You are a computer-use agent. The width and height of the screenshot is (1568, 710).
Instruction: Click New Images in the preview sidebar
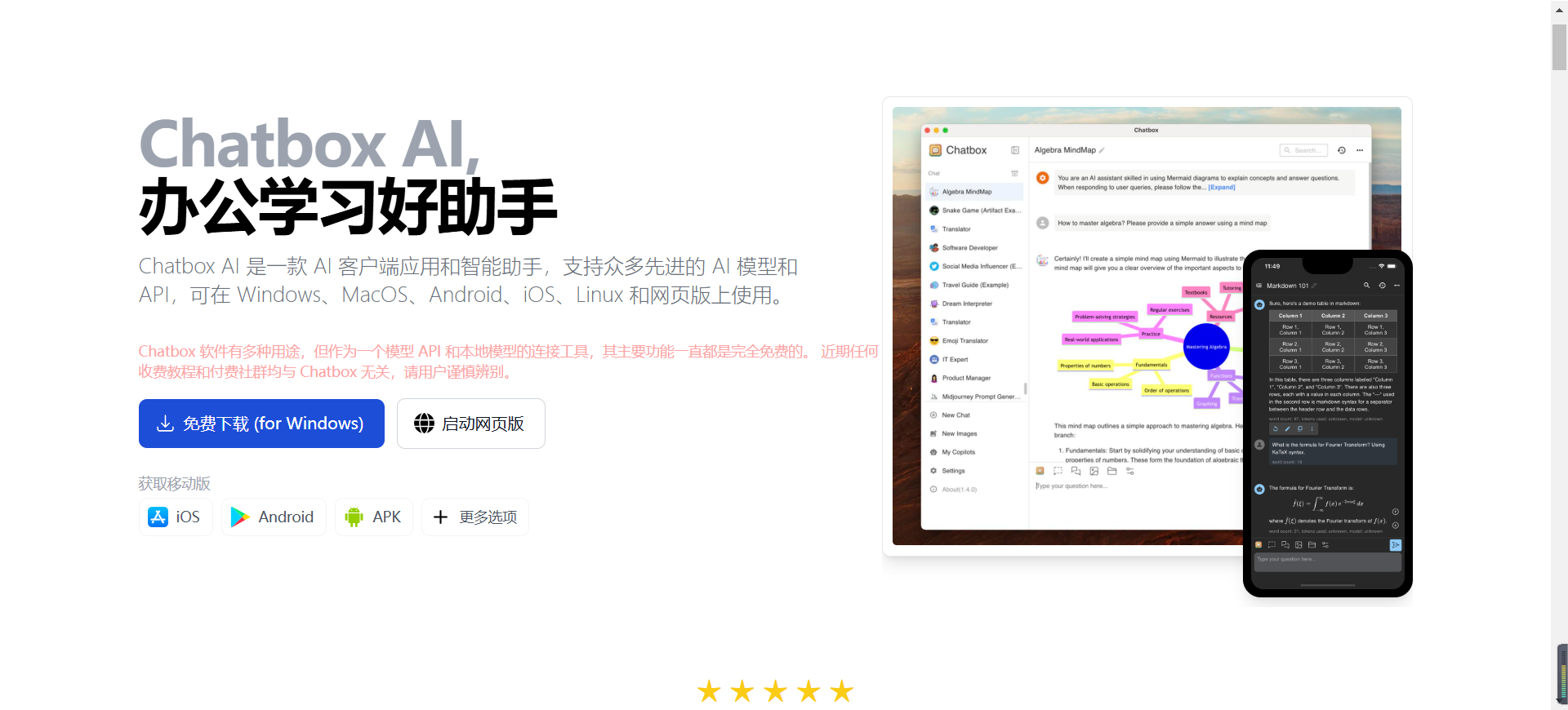click(953, 433)
